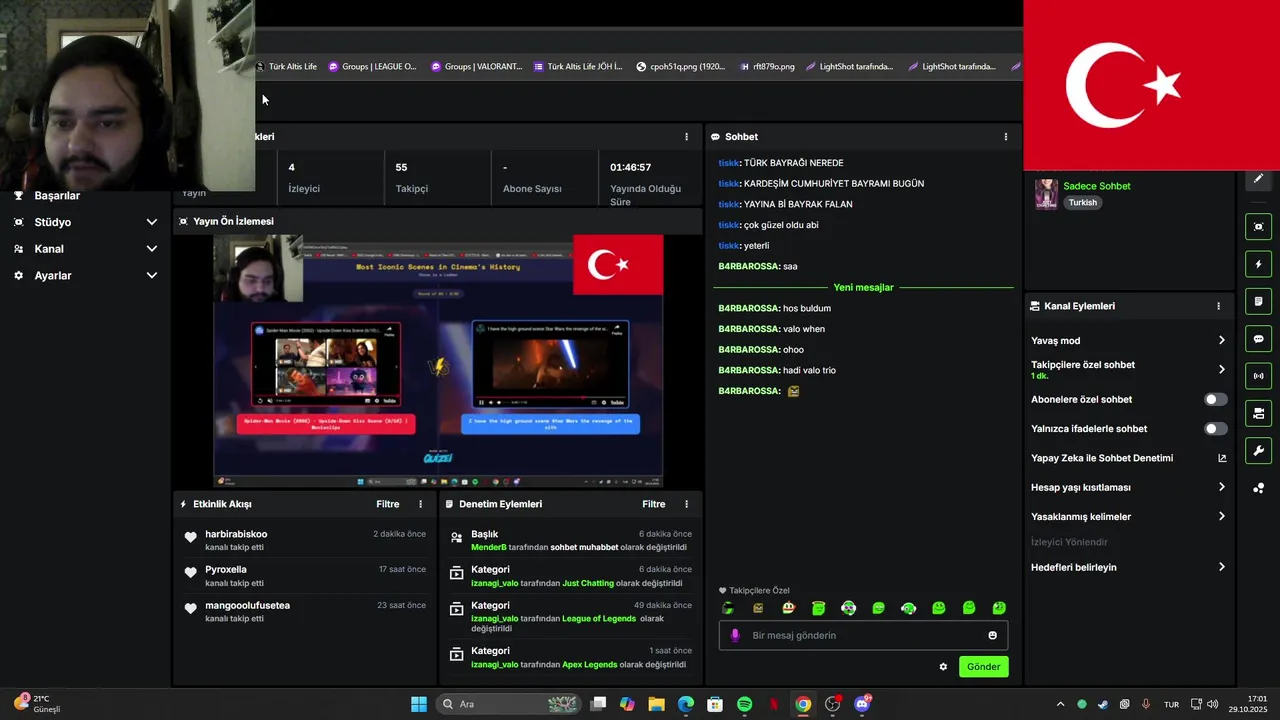Click the three-dots cluster icon in the right sidebar

pos(1259,488)
